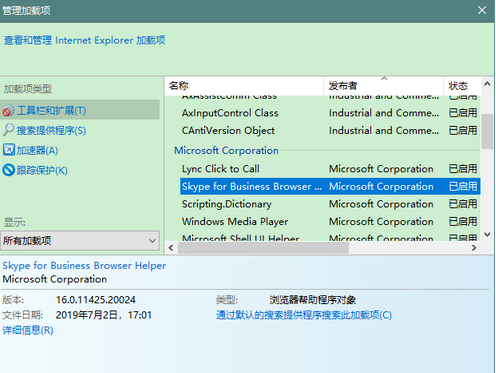Close the 管理加载项 dialog

click(x=482, y=11)
